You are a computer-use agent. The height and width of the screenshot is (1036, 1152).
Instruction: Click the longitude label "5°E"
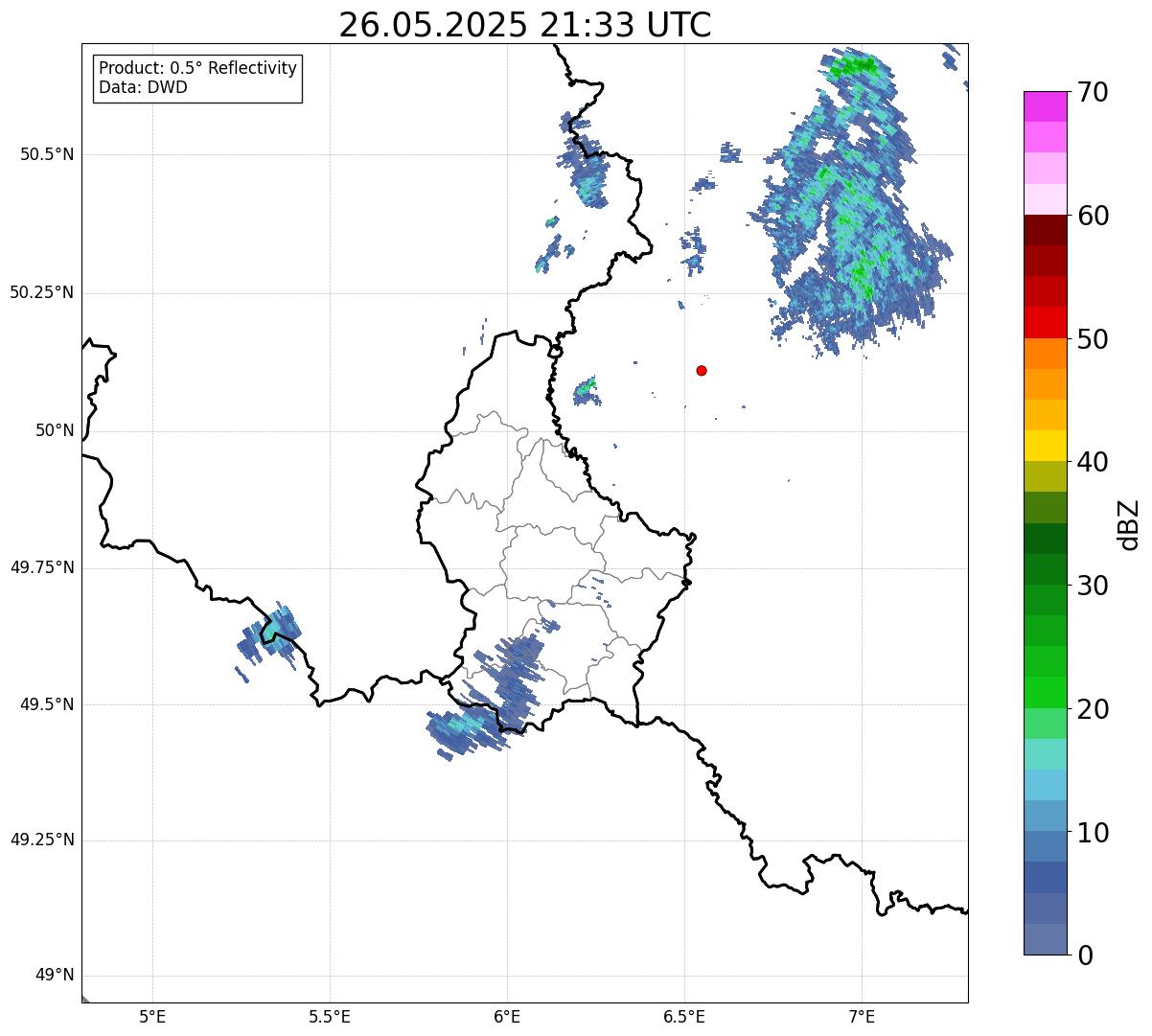pos(152,1017)
